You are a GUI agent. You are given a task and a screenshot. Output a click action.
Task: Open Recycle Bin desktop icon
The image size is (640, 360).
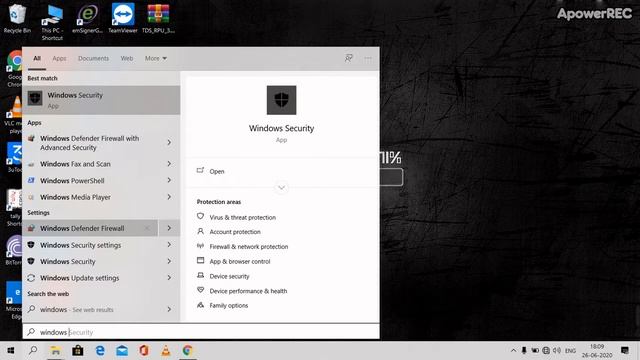[x=17, y=18]
